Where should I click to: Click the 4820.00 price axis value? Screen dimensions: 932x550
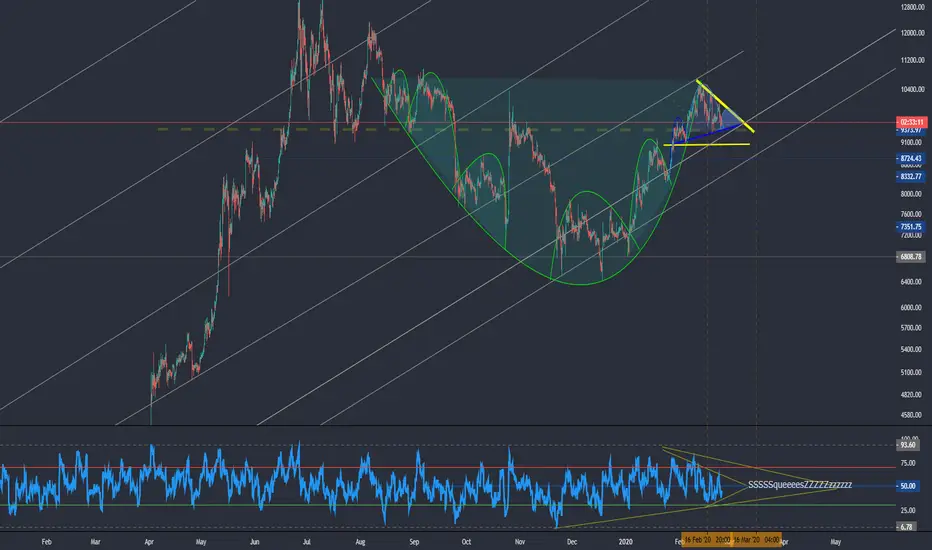911,394
